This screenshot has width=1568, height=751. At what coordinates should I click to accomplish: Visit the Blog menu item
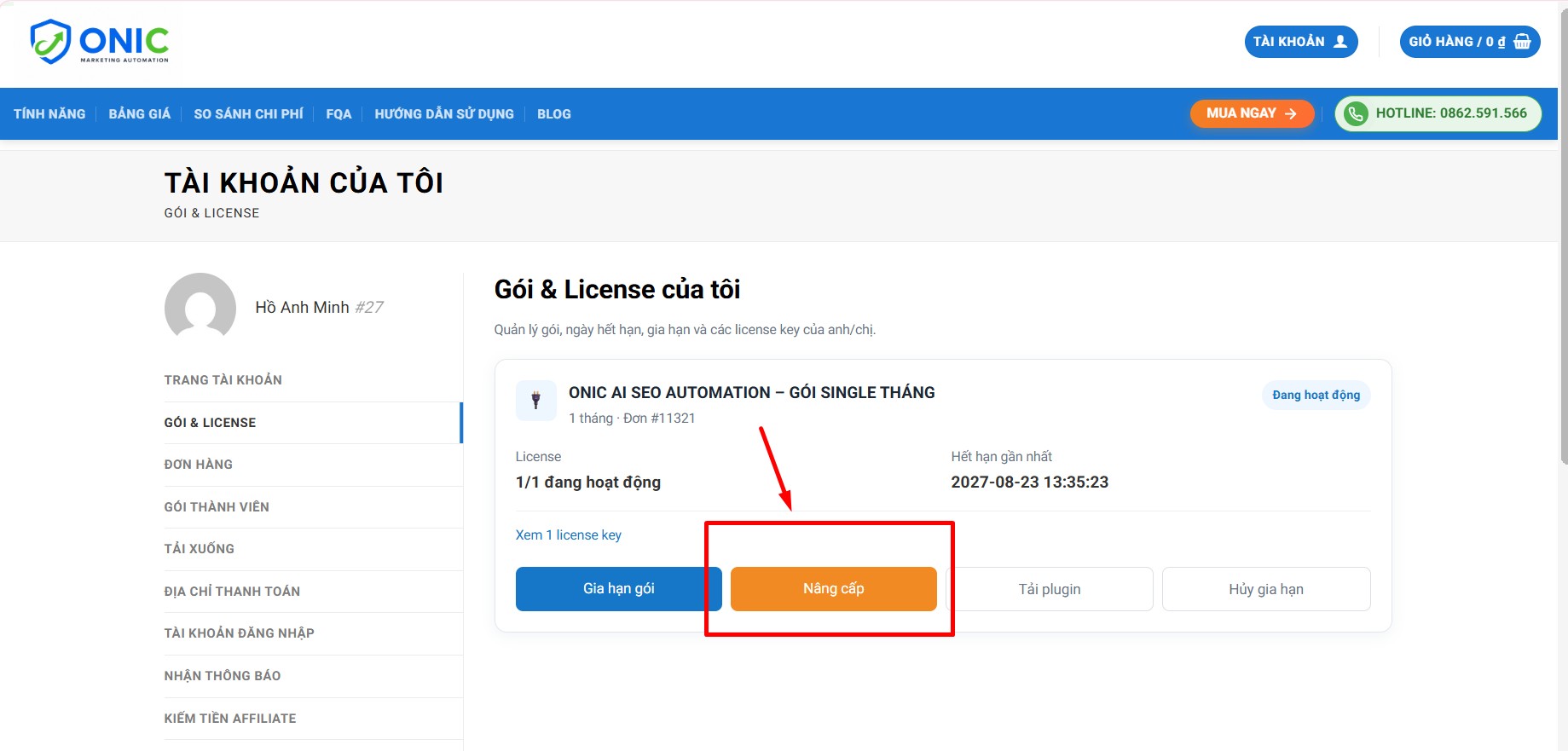(x=554, y=113)
